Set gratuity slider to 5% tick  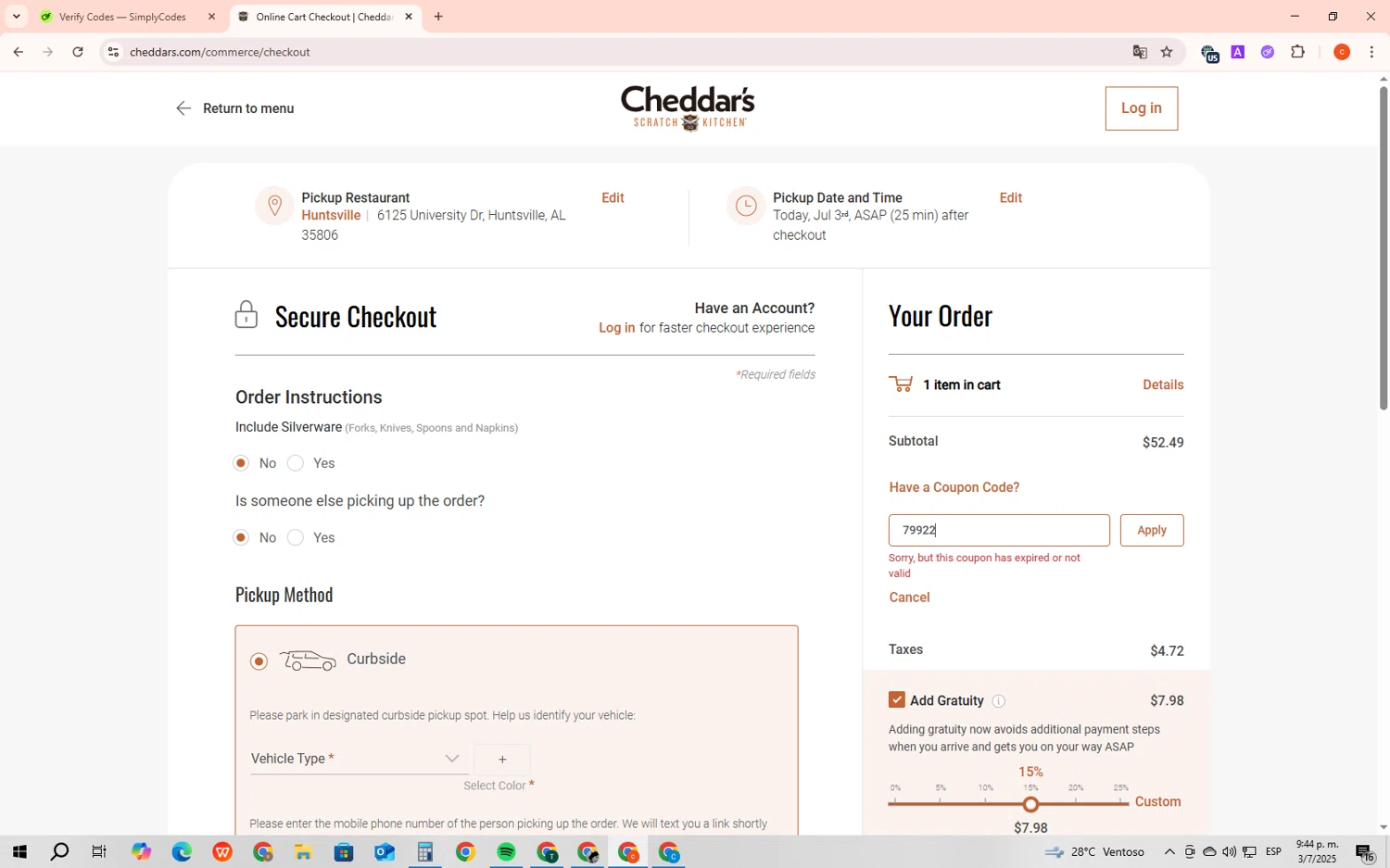tap(941, 803)
